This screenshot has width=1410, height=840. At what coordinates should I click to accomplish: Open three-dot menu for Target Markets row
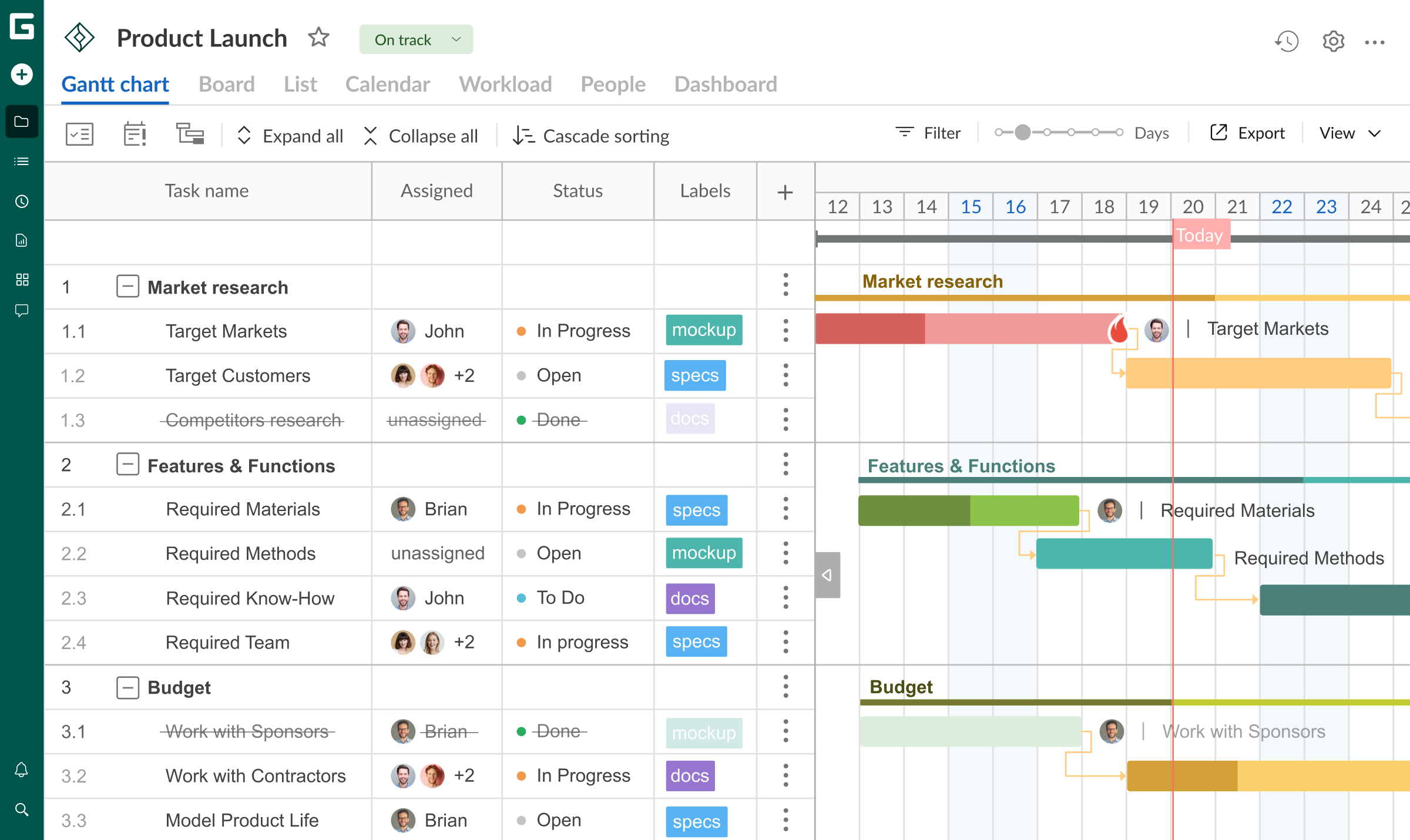(x=785, y=331)
